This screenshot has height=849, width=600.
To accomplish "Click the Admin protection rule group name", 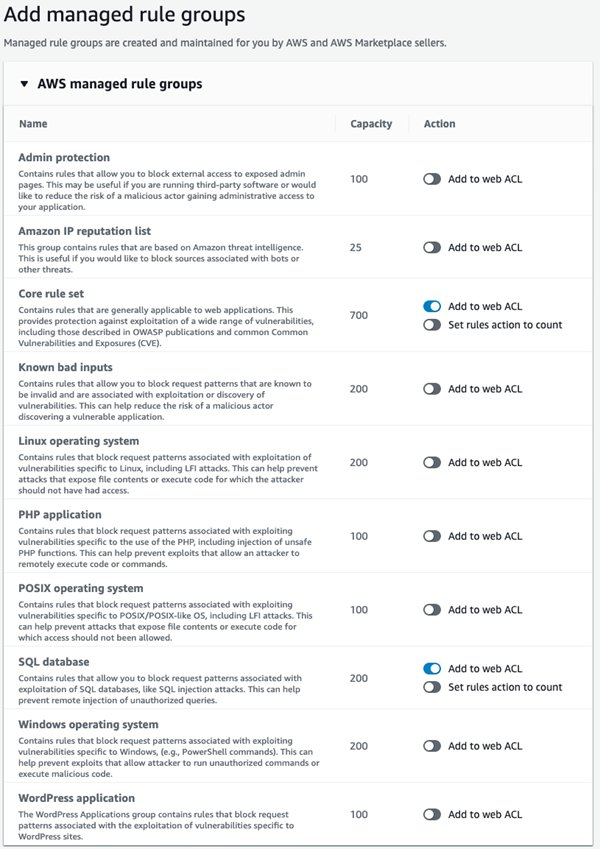I will point(64,157).
